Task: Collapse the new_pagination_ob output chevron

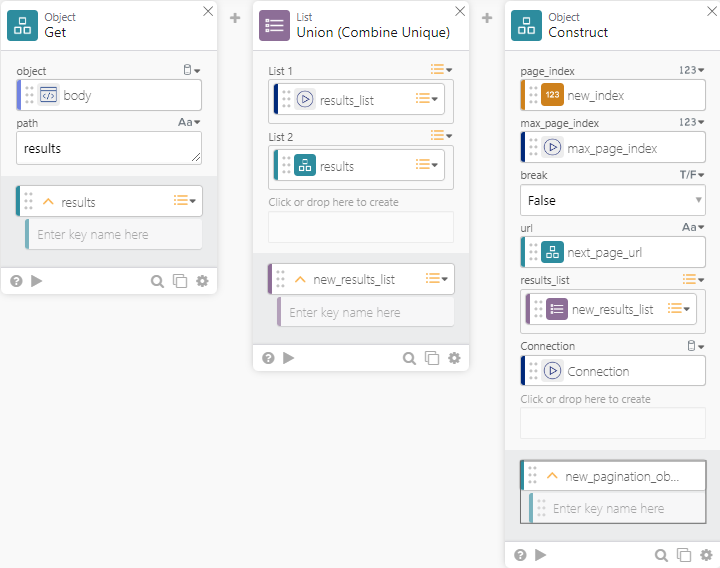Action: pyautogui.click(x=552, y=476)
